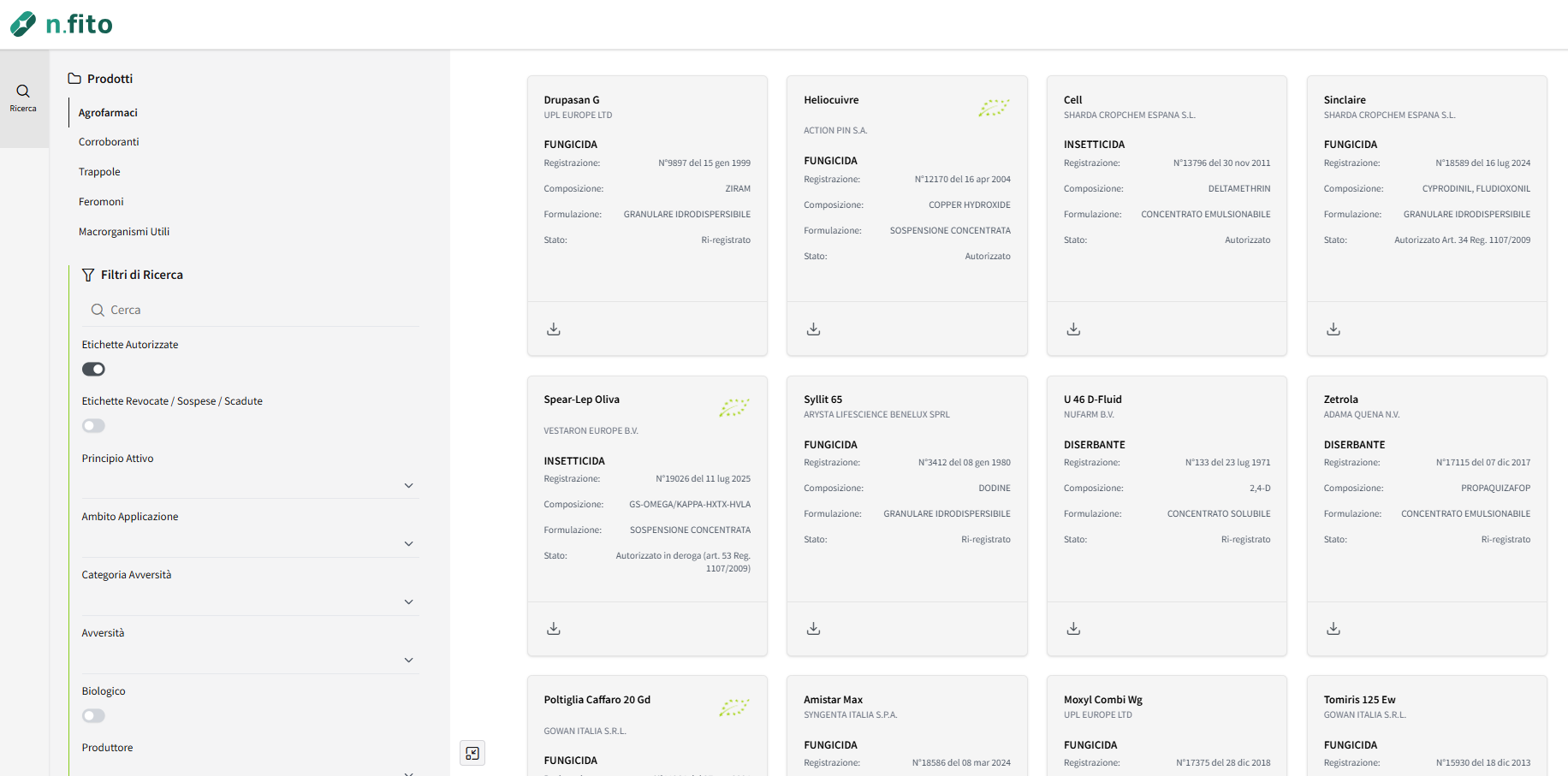1568x776 pixels.
Task: Expand the Categoria Avversità dropdown
Action: coord(251,601)
